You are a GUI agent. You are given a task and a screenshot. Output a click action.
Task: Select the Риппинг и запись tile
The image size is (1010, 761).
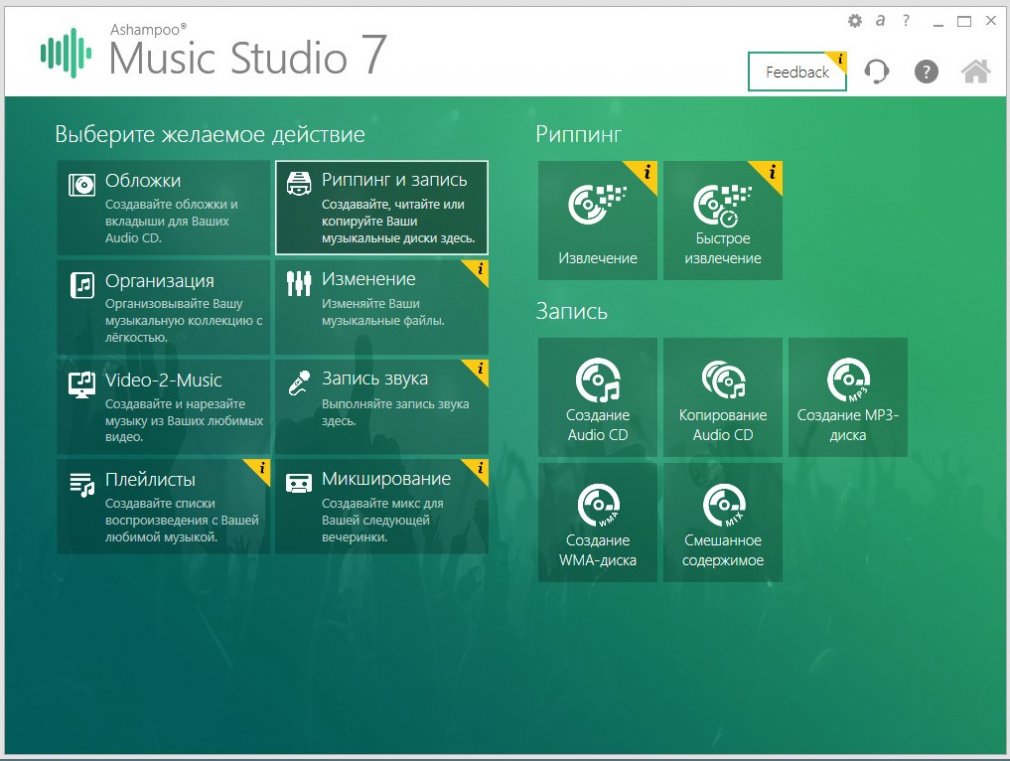click(x=381, y=207)
